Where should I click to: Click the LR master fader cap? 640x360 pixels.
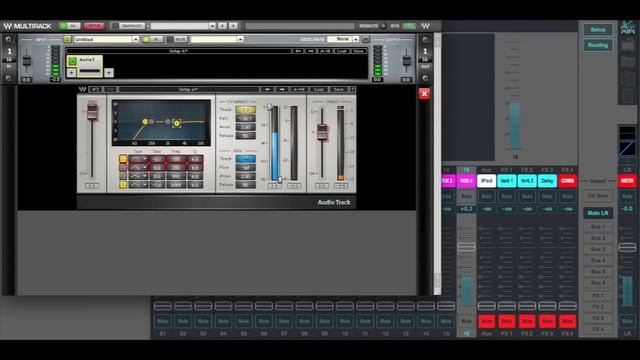tap(627, 247)
